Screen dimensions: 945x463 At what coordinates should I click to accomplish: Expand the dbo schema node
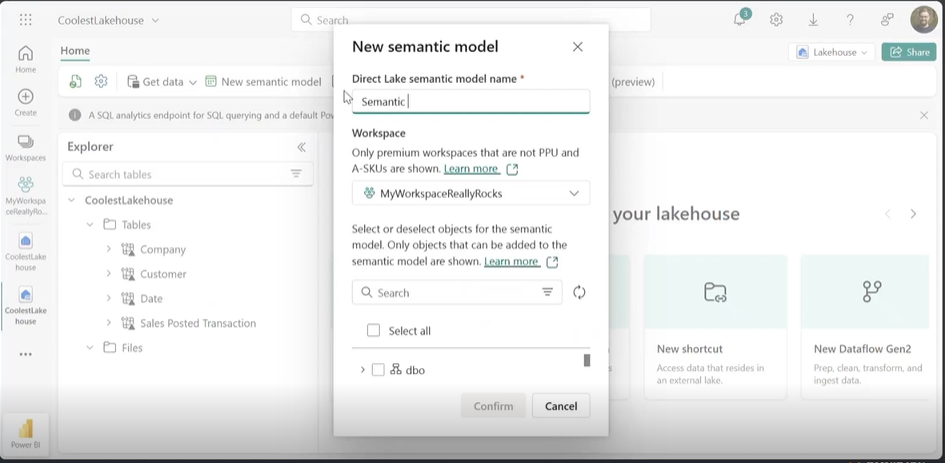point(362,370)
